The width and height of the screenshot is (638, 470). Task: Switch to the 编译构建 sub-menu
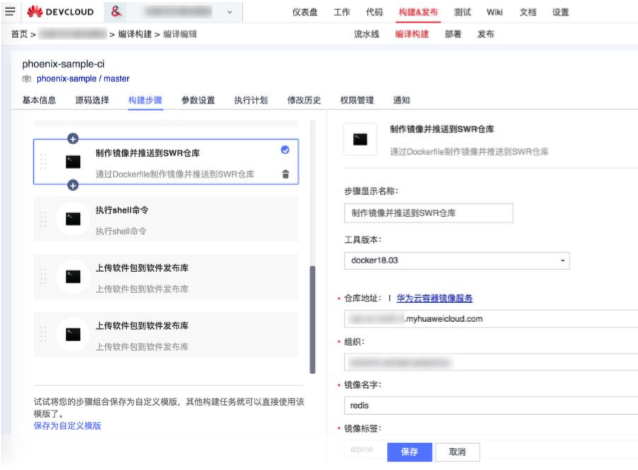click(412, 34)
